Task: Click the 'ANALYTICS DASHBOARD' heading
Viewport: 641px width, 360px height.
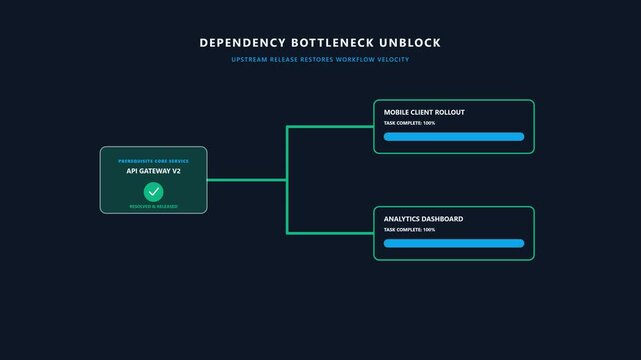Action: tap(424, 219)
